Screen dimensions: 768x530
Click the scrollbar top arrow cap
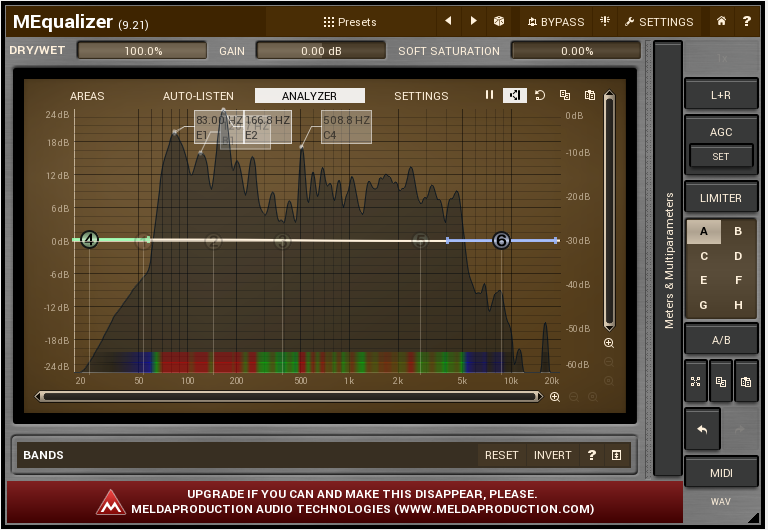pyautogui.click(x=609, y=94)
